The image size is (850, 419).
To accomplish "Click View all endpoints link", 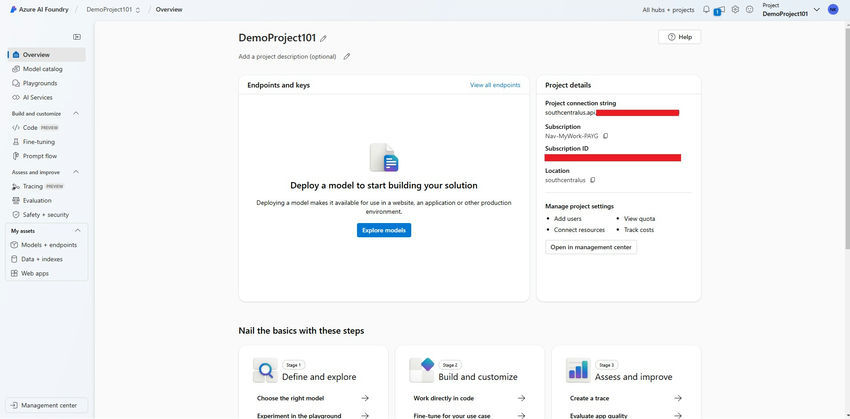I will [495, 85].
